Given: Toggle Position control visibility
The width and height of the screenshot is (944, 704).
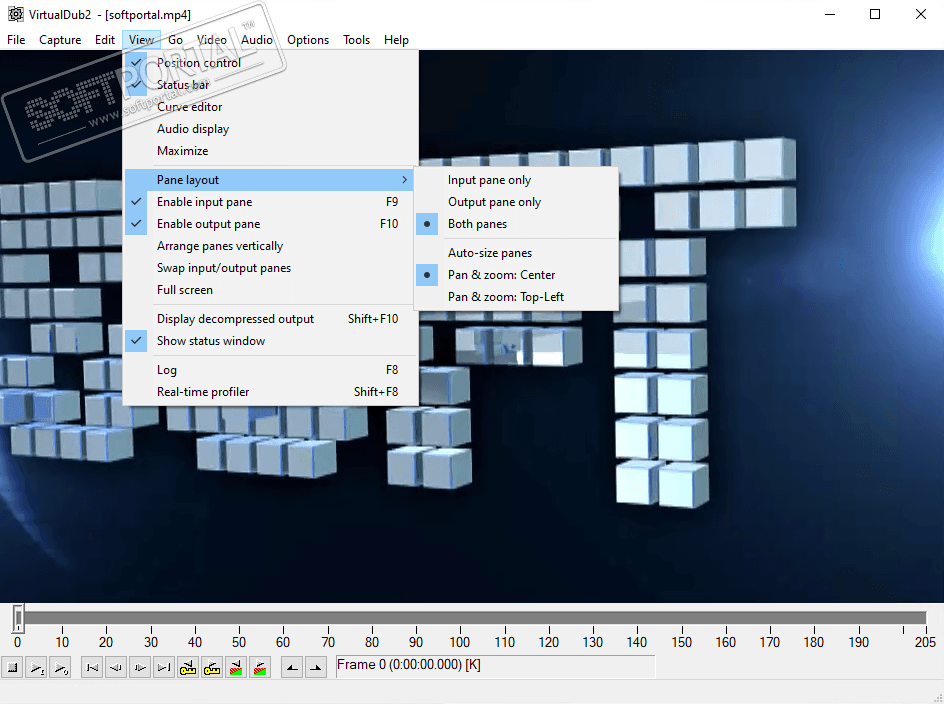Looking at the screenshot, I should coord(270,63).
